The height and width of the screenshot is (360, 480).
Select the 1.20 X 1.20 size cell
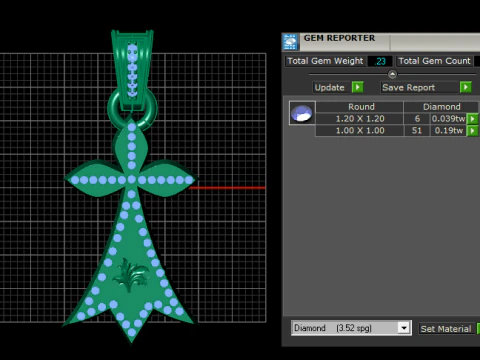pyautogui.click(x=360, y=119)
